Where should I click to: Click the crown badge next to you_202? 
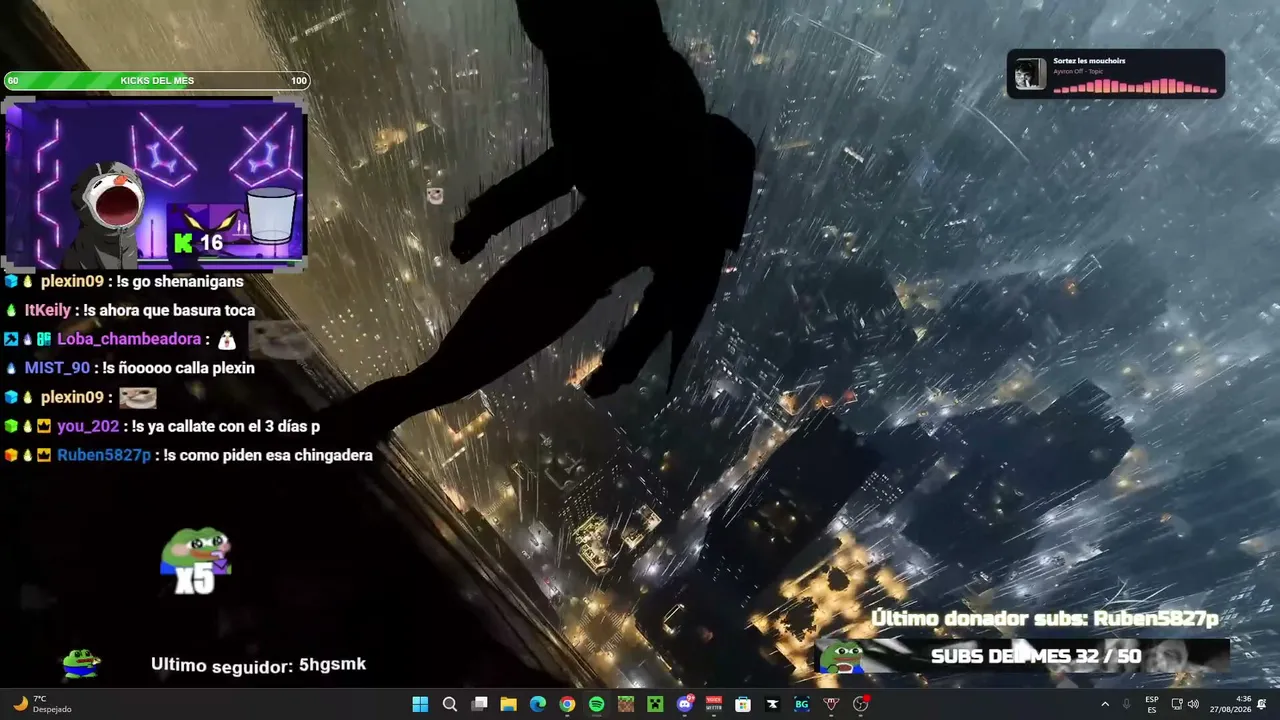pyautogui.click(x=44, y=426)
